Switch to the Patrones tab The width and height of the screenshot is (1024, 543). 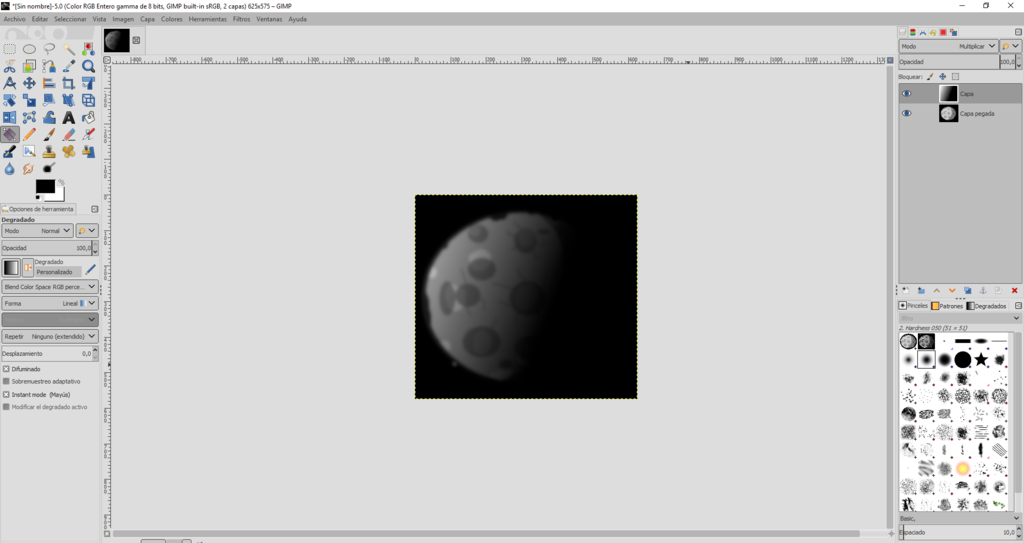click(x=948, y=306)
